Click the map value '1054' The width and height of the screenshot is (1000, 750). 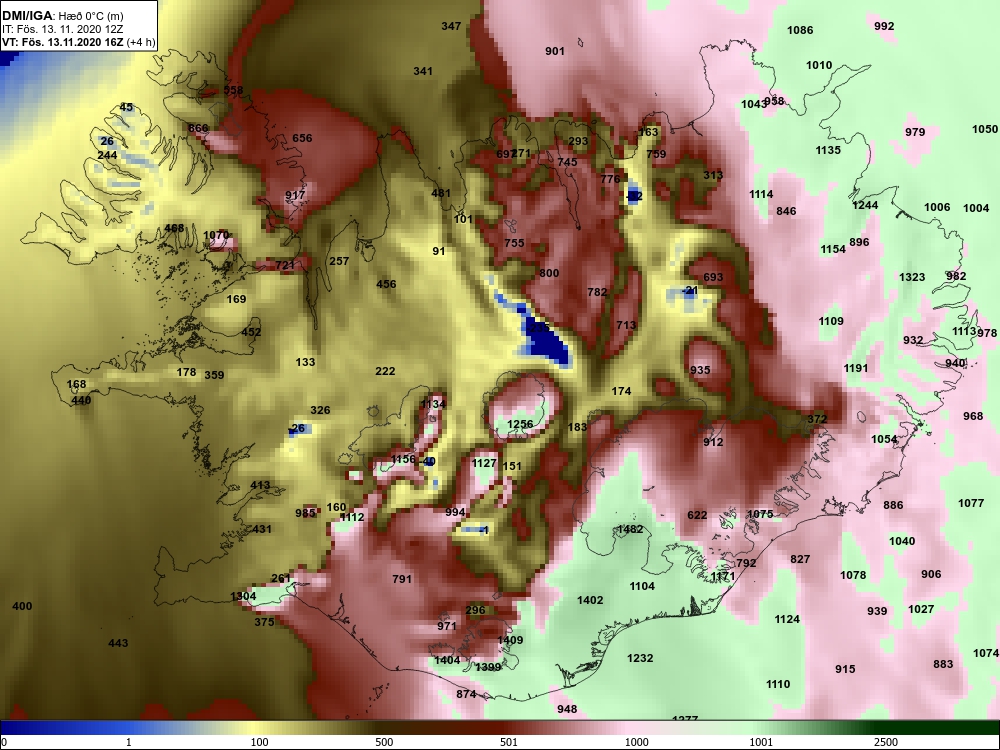click(x=884, y=439)
